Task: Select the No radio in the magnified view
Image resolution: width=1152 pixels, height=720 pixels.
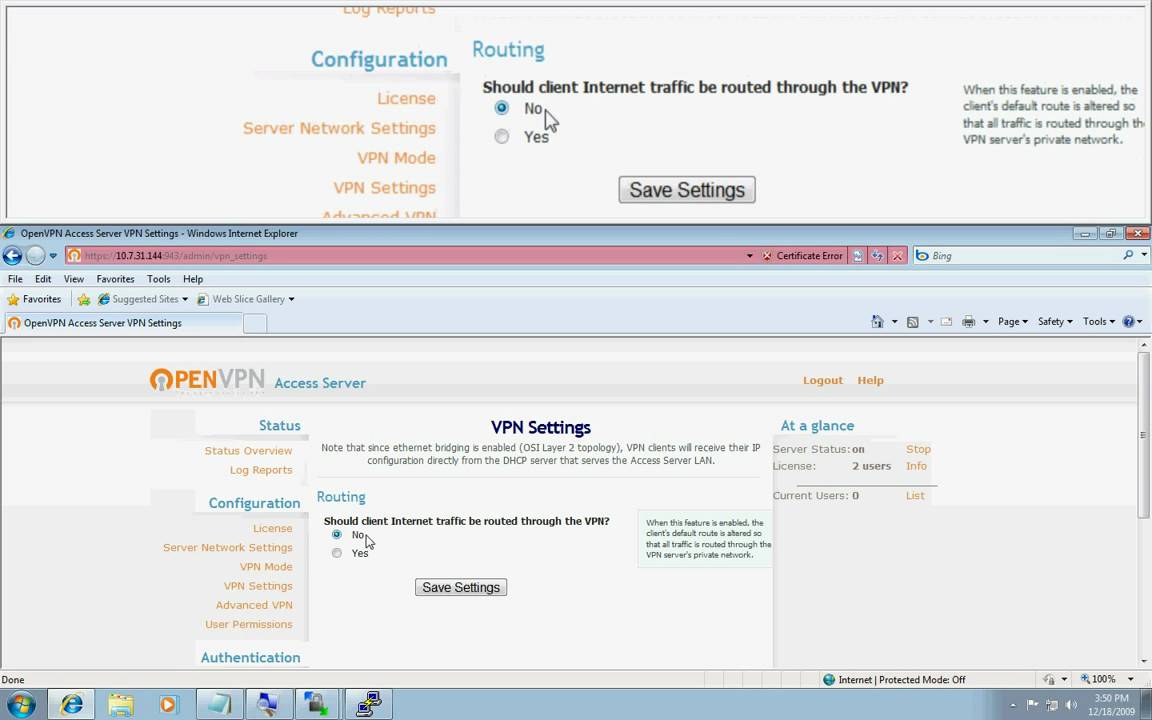Action: 502,108
